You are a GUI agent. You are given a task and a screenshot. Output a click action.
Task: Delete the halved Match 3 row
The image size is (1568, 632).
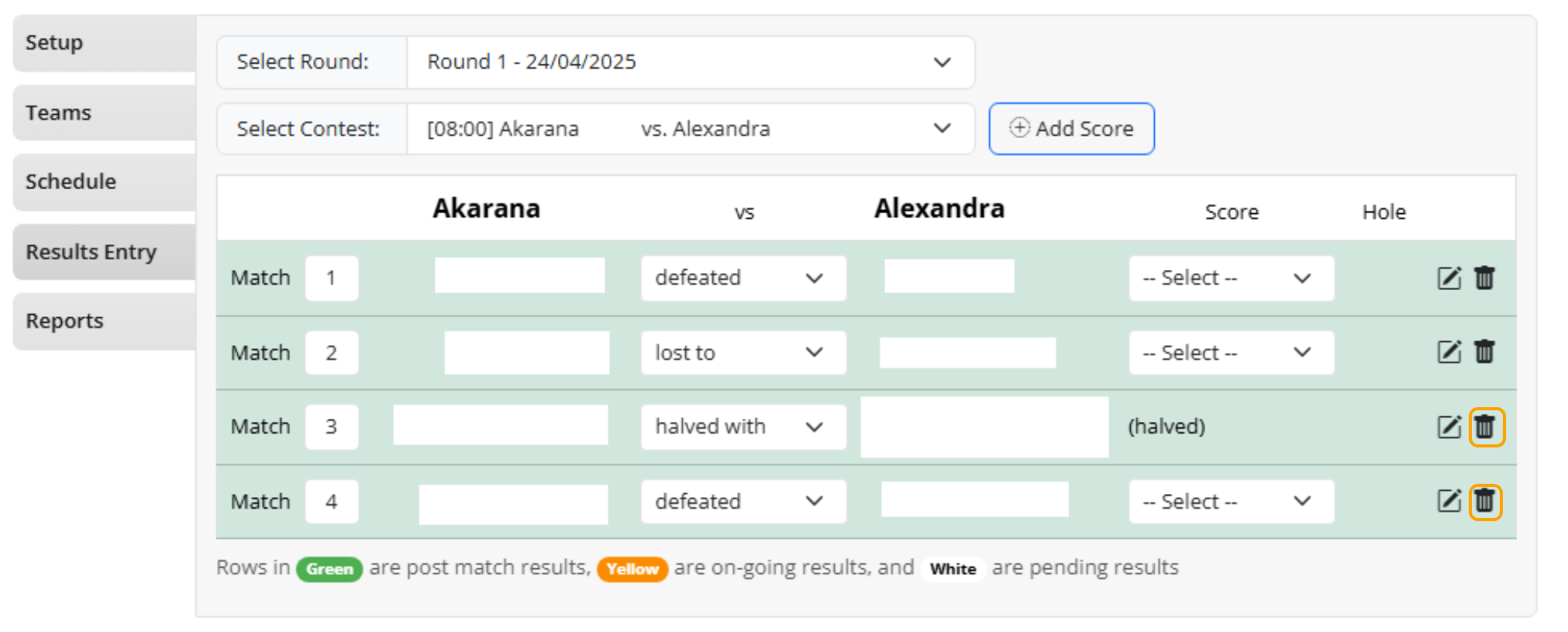1486,427
